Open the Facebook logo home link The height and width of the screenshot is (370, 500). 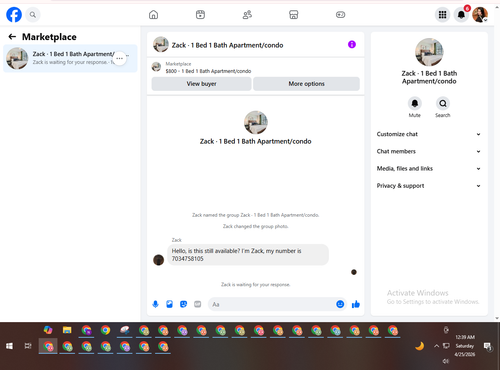coord(14,15)
